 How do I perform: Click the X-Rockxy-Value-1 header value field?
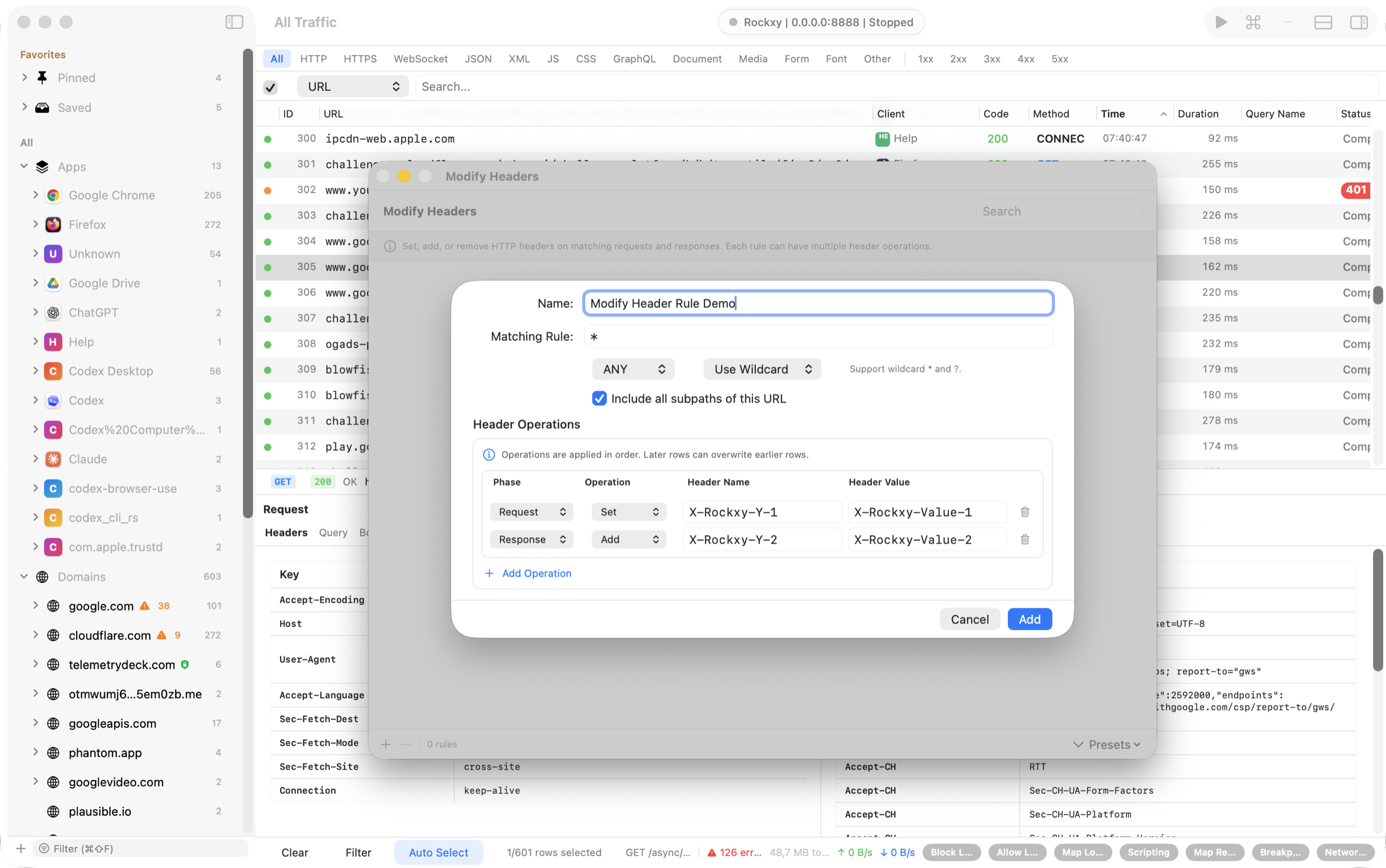(x=928, y=511)
